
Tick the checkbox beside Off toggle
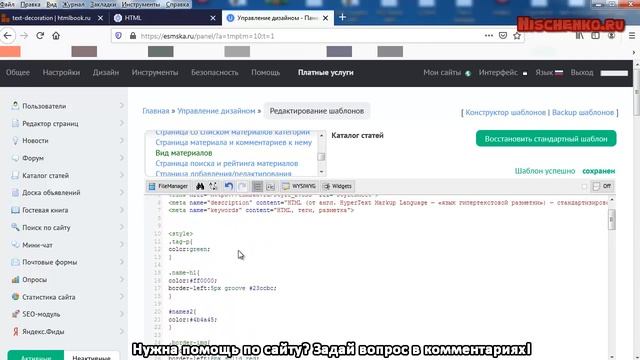pos(584,187)
